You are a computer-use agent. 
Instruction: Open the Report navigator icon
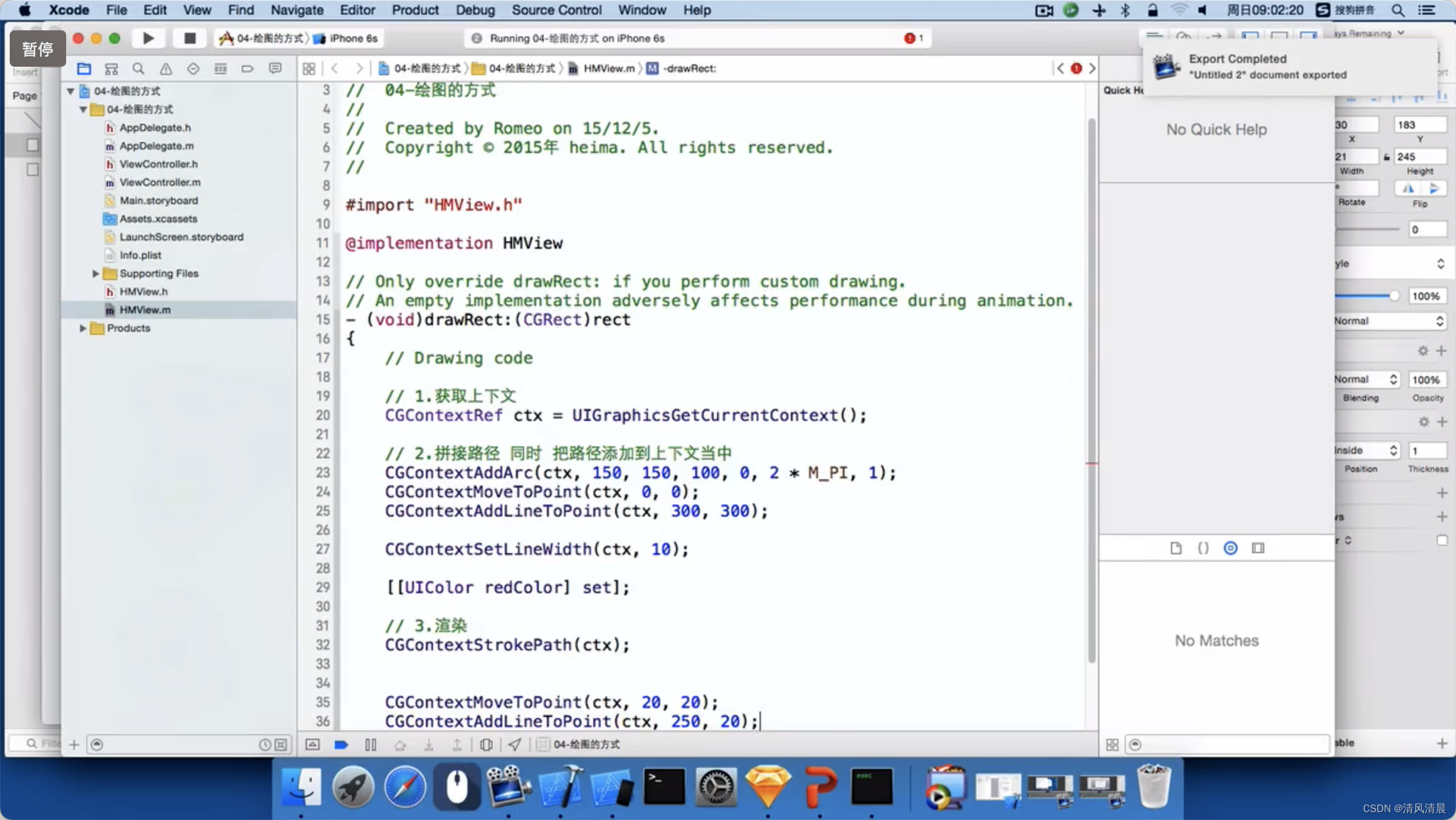(275, 69)
